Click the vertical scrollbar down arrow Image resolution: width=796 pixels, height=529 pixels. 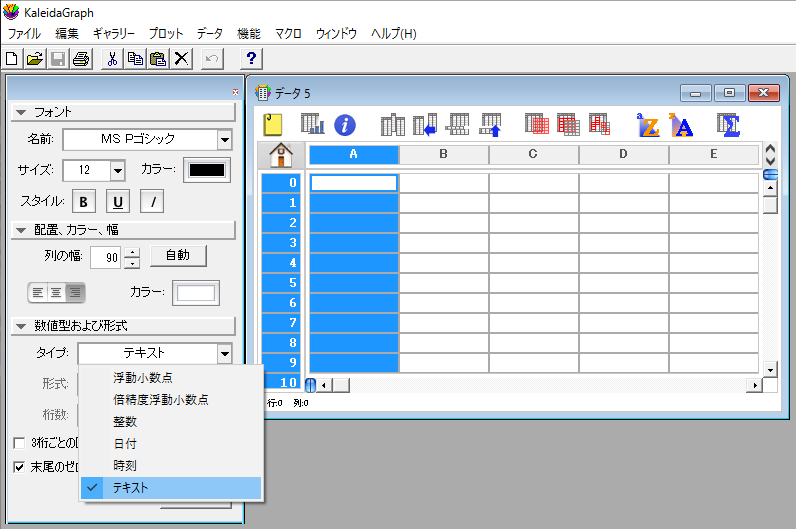tap(770, 370)
